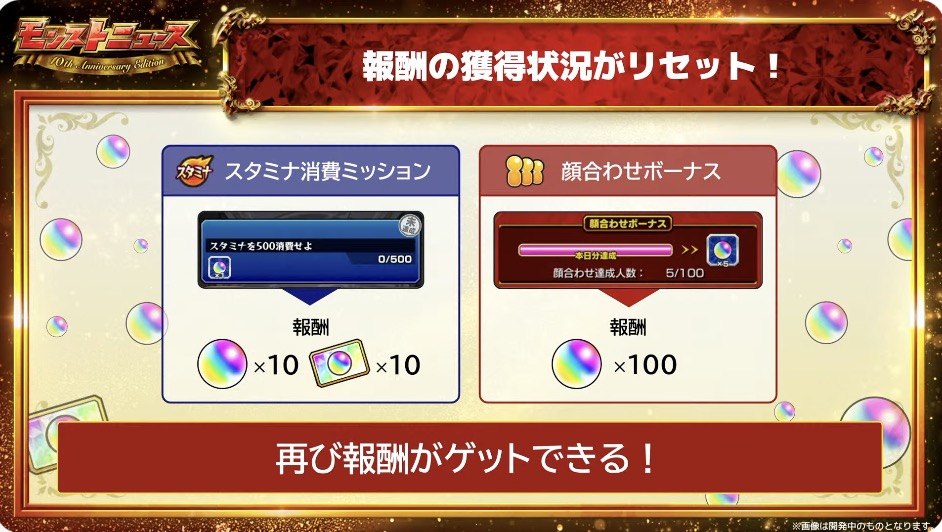
Task: Click the round 未達成 status stamp
Action: pos(410,226)
